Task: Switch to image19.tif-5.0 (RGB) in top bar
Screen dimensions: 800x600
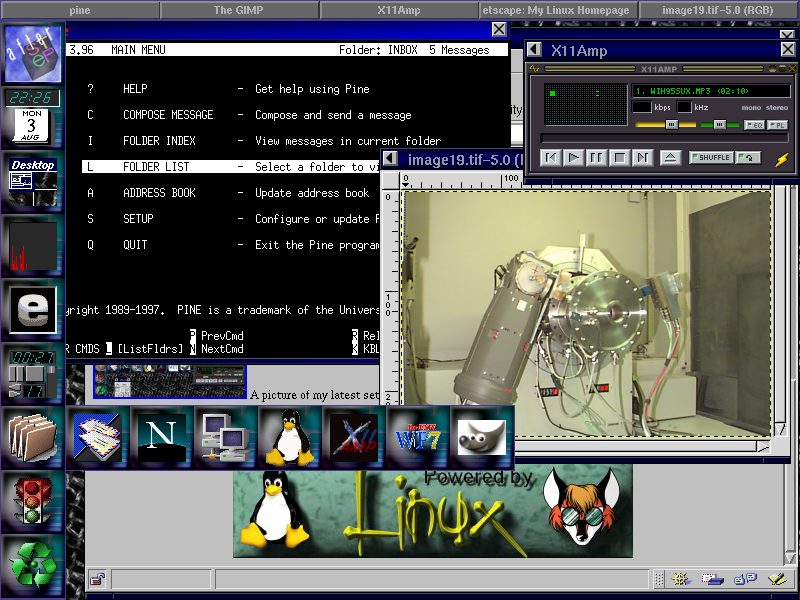Action: (718, 10)
